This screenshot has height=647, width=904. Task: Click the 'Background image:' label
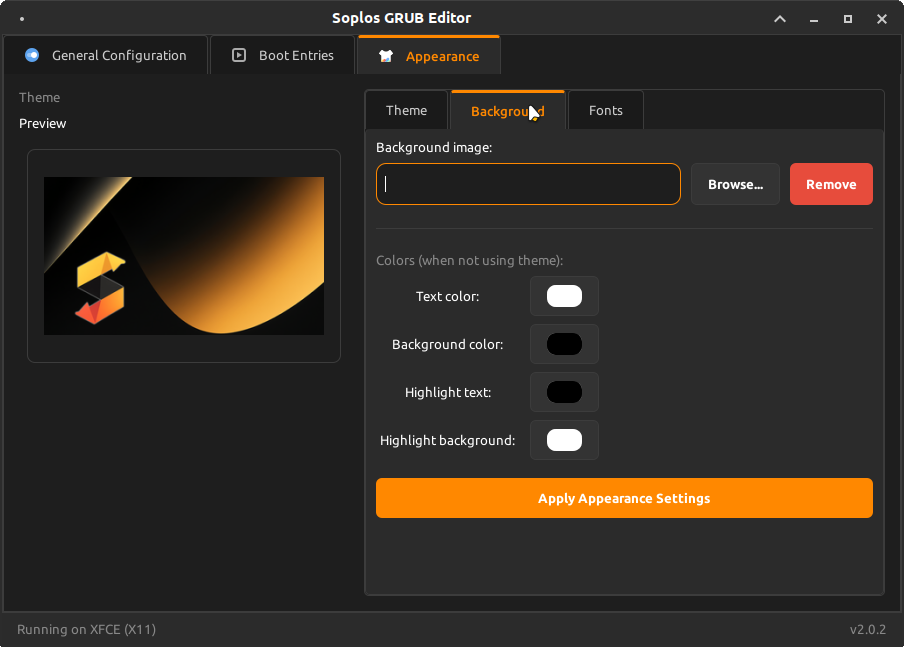[434, 148]
